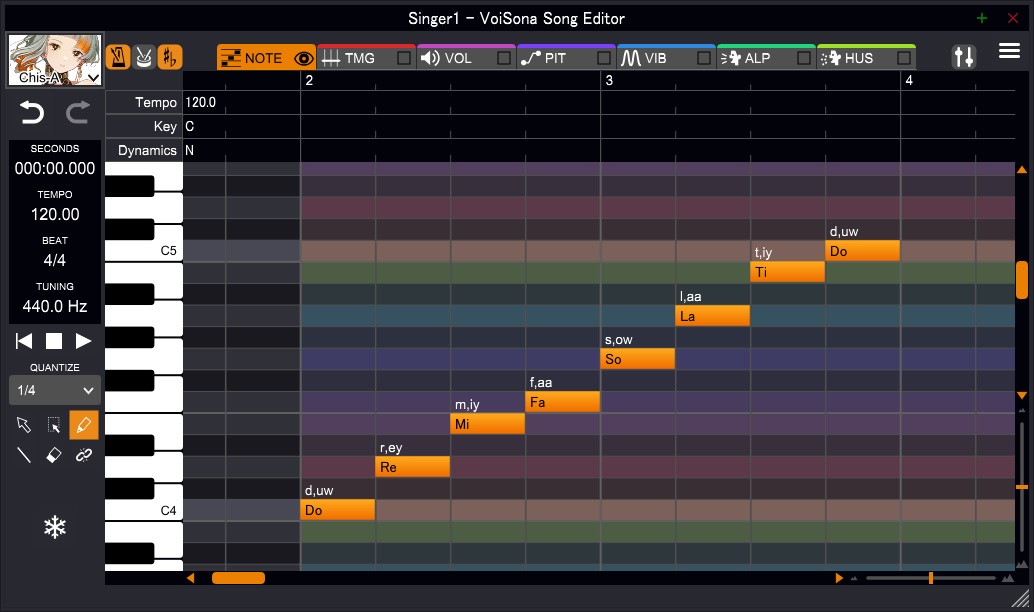This screenshot has width=1034, height=612.
Task: Click vertical scroll down arrow
Action: click(1021, 396)
